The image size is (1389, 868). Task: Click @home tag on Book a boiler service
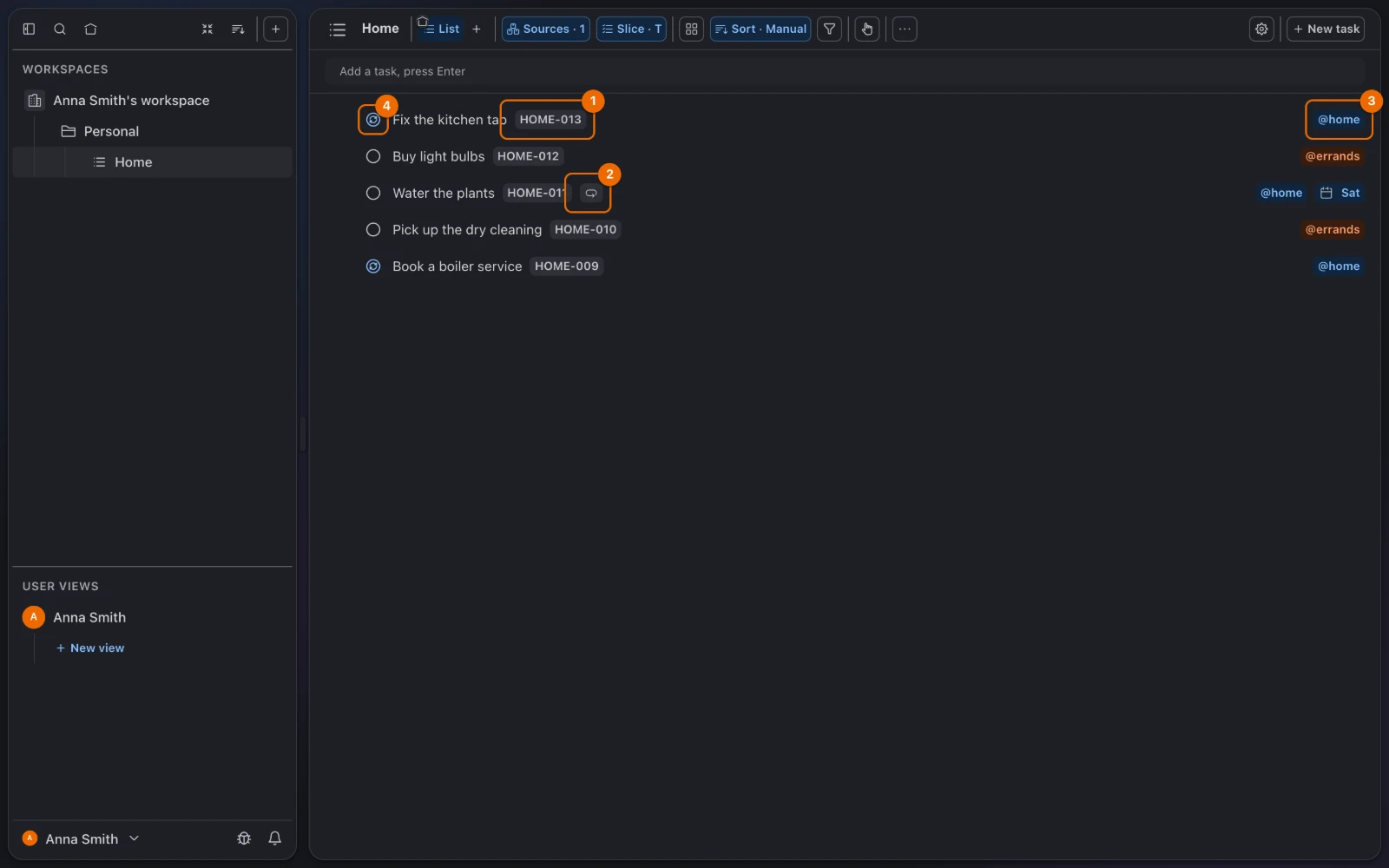pyautogui.click(x=1339, y=266)
